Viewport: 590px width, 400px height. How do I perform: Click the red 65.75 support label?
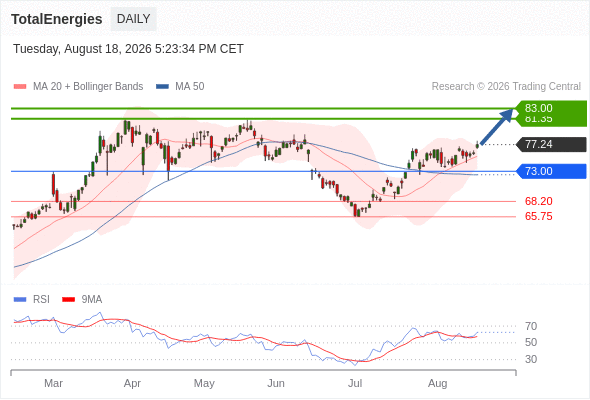click(x=538, y=216)
